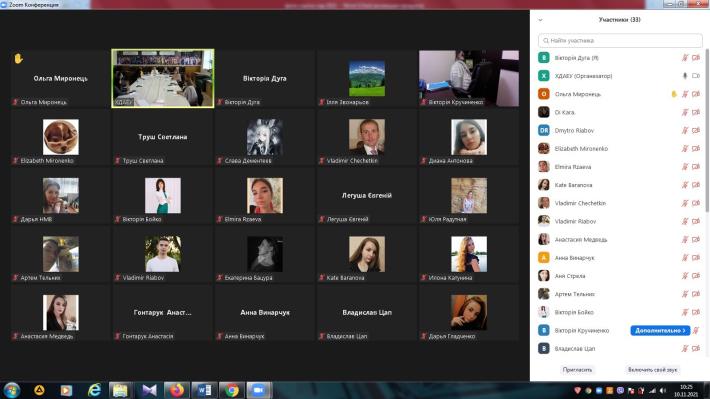The image size is (710, 399).
Task: Click camera-off icon next to Анна Винарчук
Action: 696,258
